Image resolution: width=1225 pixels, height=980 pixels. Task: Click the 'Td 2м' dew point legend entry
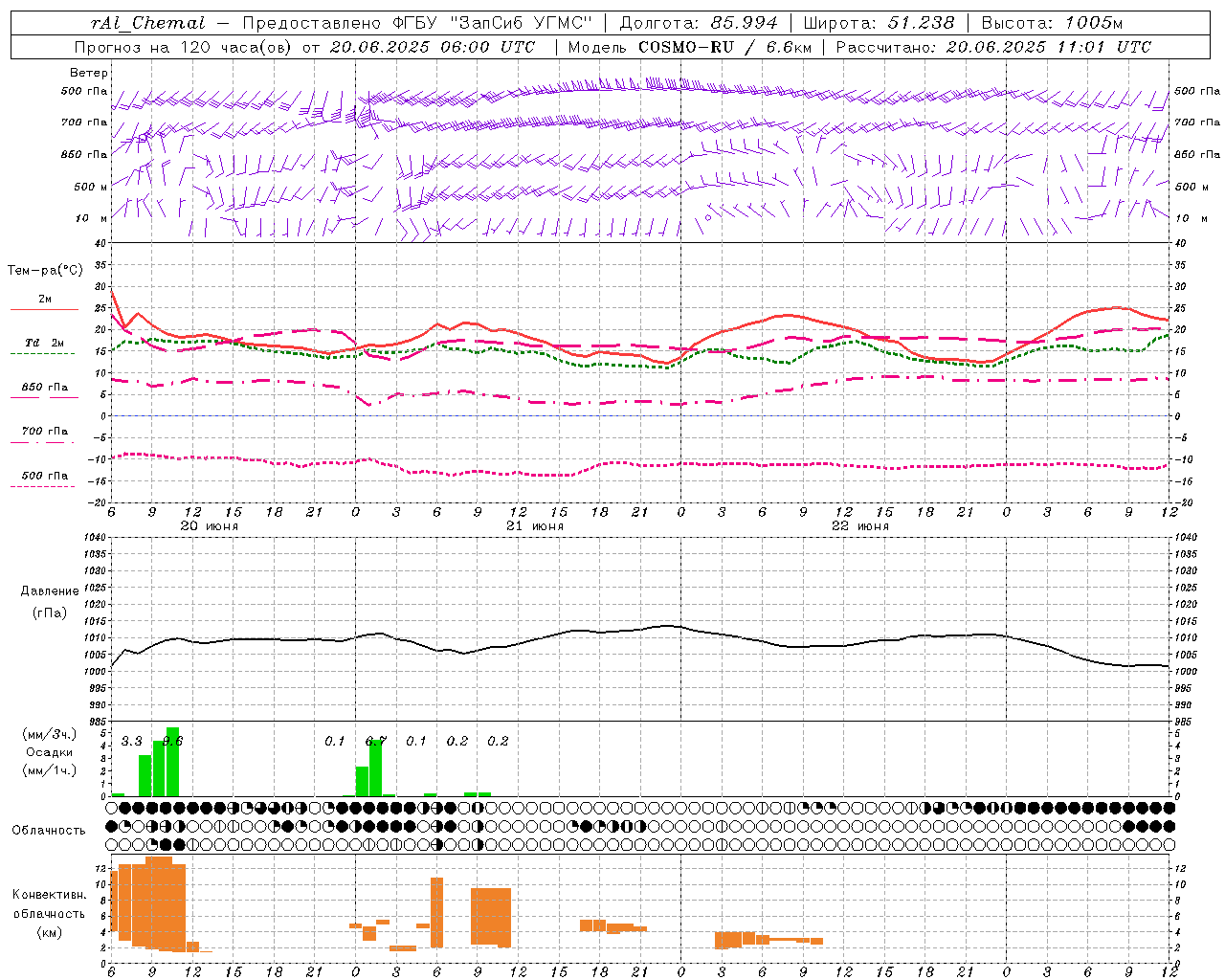45,343
